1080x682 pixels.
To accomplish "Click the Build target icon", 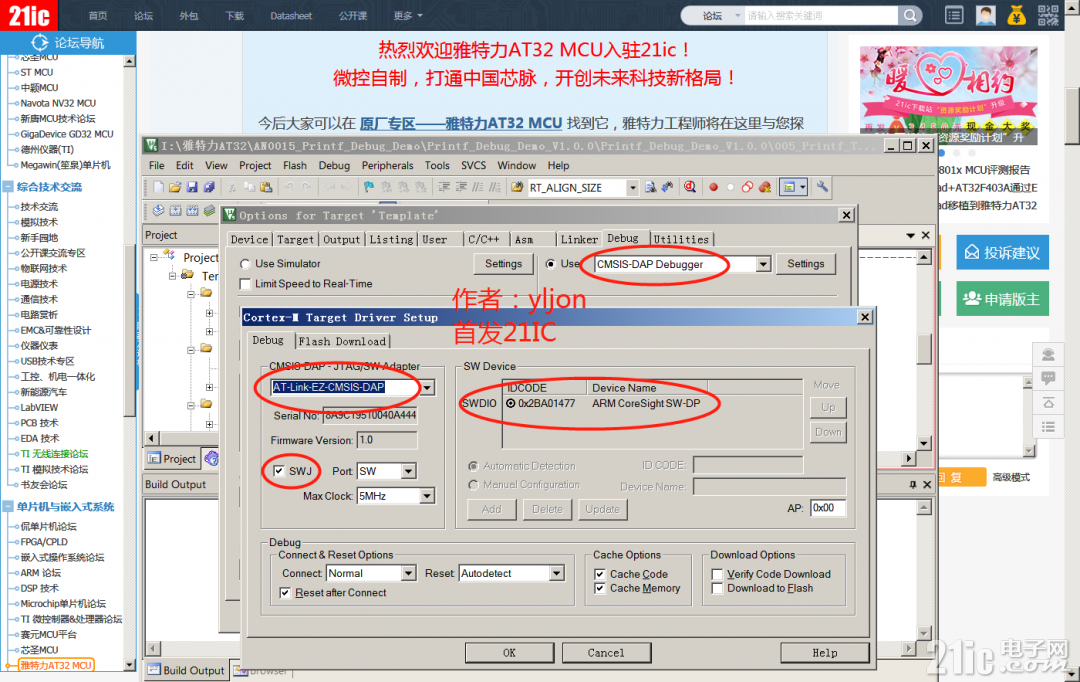I will 175,211.
